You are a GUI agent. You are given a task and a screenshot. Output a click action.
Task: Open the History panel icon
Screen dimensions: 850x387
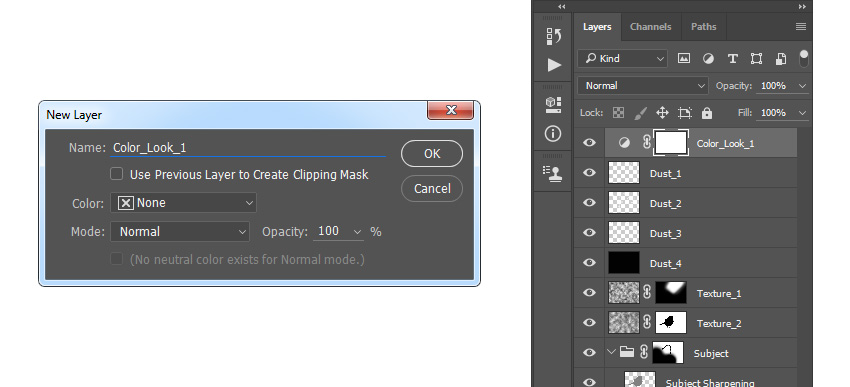coord(553,36)
